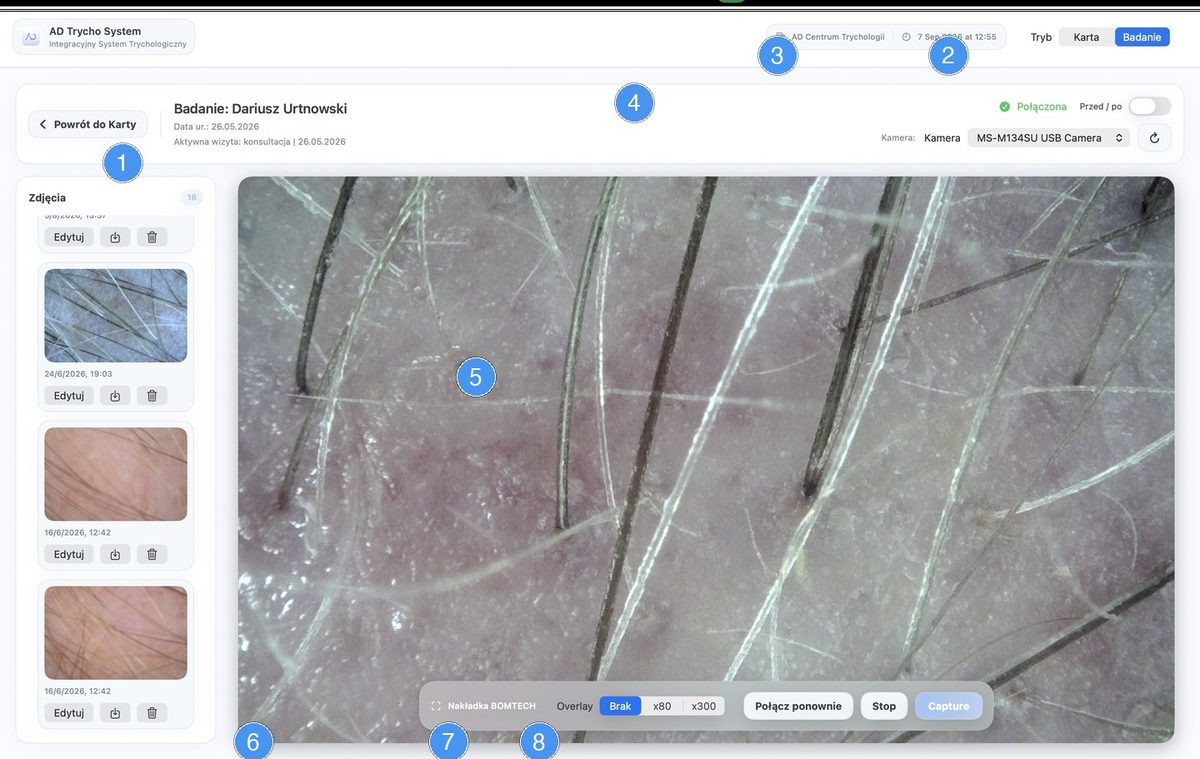Select the Brak overlay option
The width and height of the screenshot is (1200, 759).
[x=620, y=706]
